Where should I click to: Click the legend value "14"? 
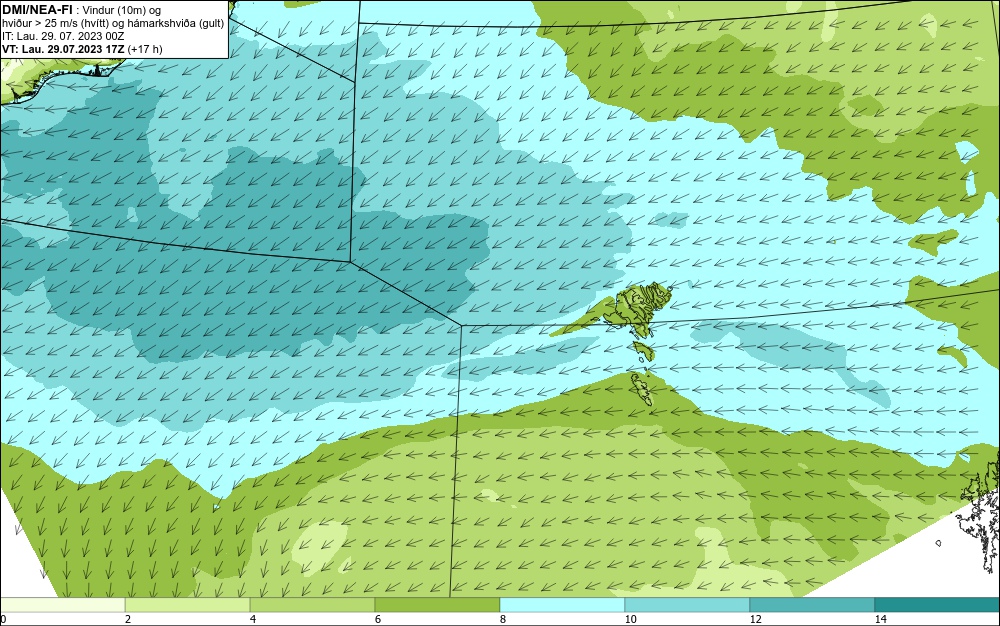pyautogui.click(x=880, y=620)
